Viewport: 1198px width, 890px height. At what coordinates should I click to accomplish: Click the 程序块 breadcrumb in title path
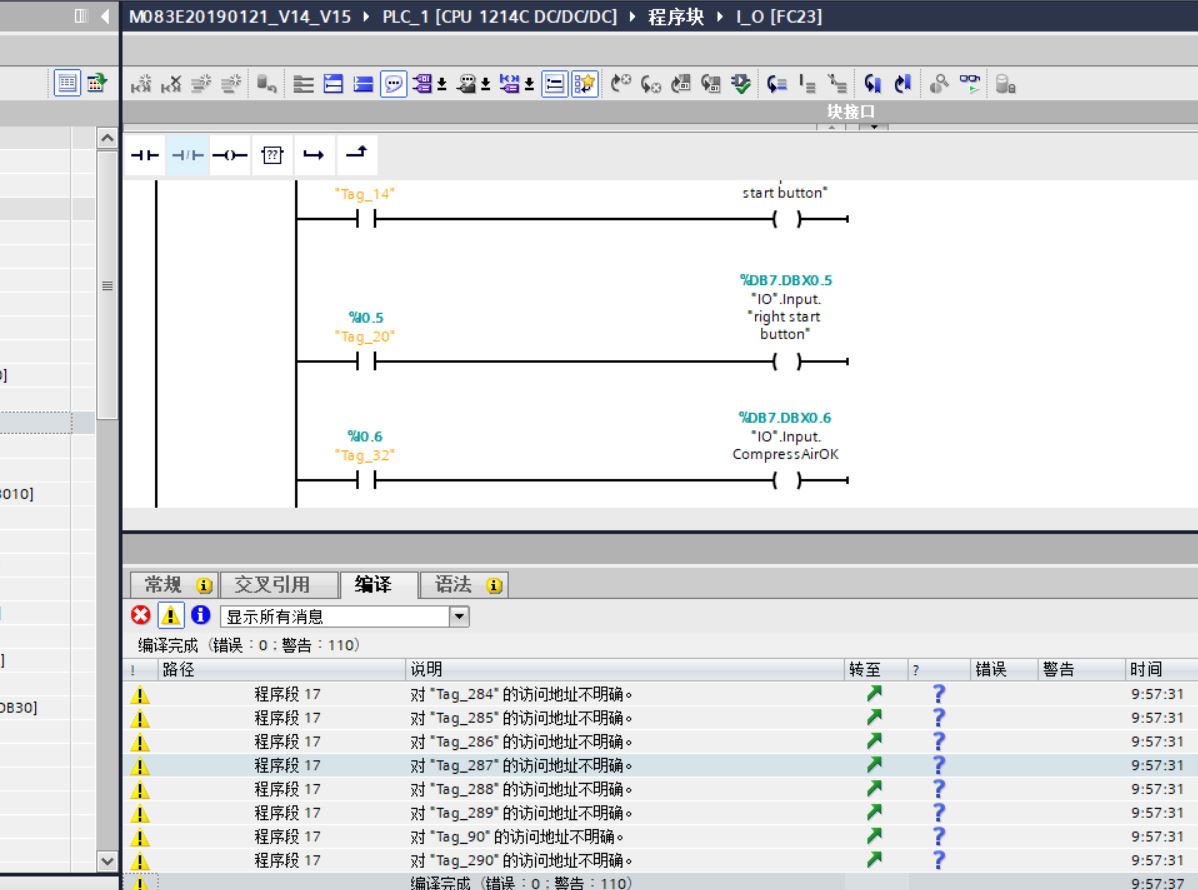[x=677, y=16]
